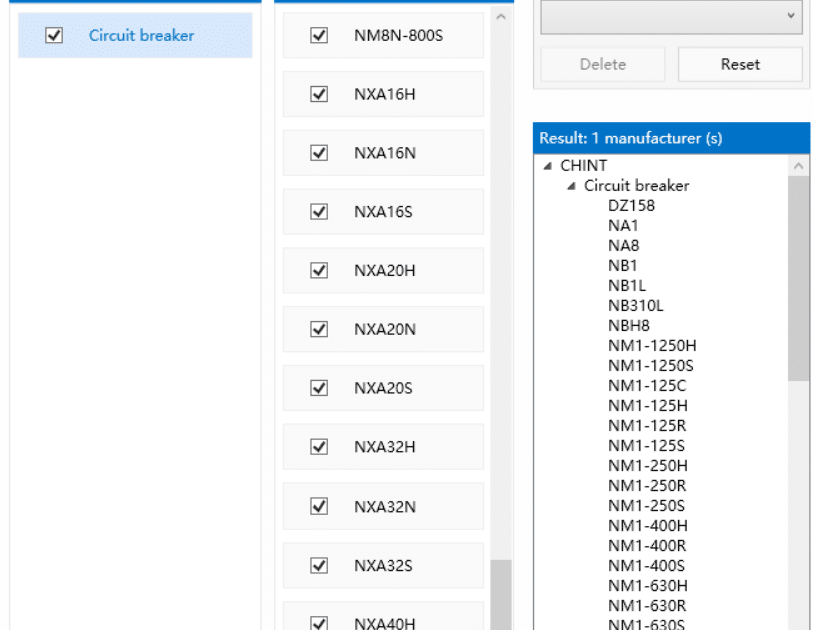Select NM1-630R in the result tree
Viewport: 813px width, 630px height.
pyautogui.click(x=647, y=606)
